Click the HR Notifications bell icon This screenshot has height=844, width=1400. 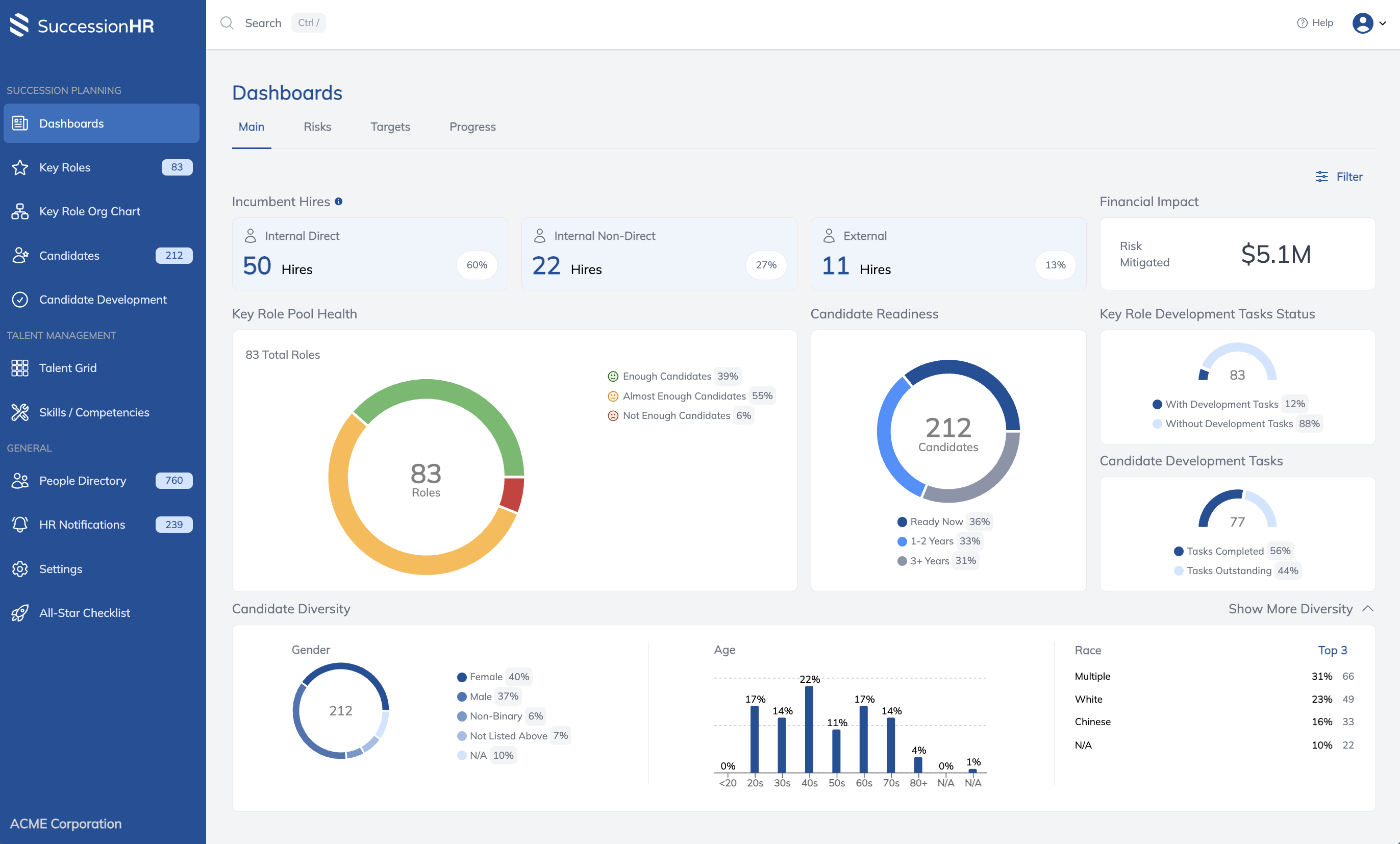coord(20,525)
